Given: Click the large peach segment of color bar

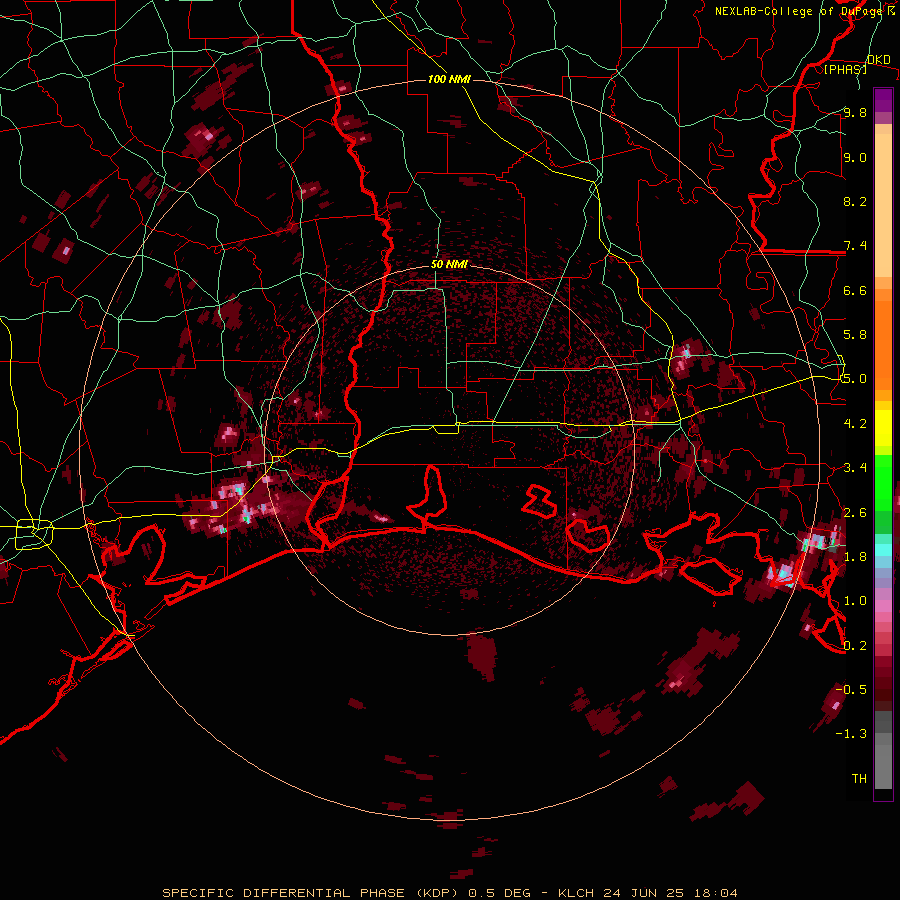Looking at the screenshot, I should click(883, 206).
